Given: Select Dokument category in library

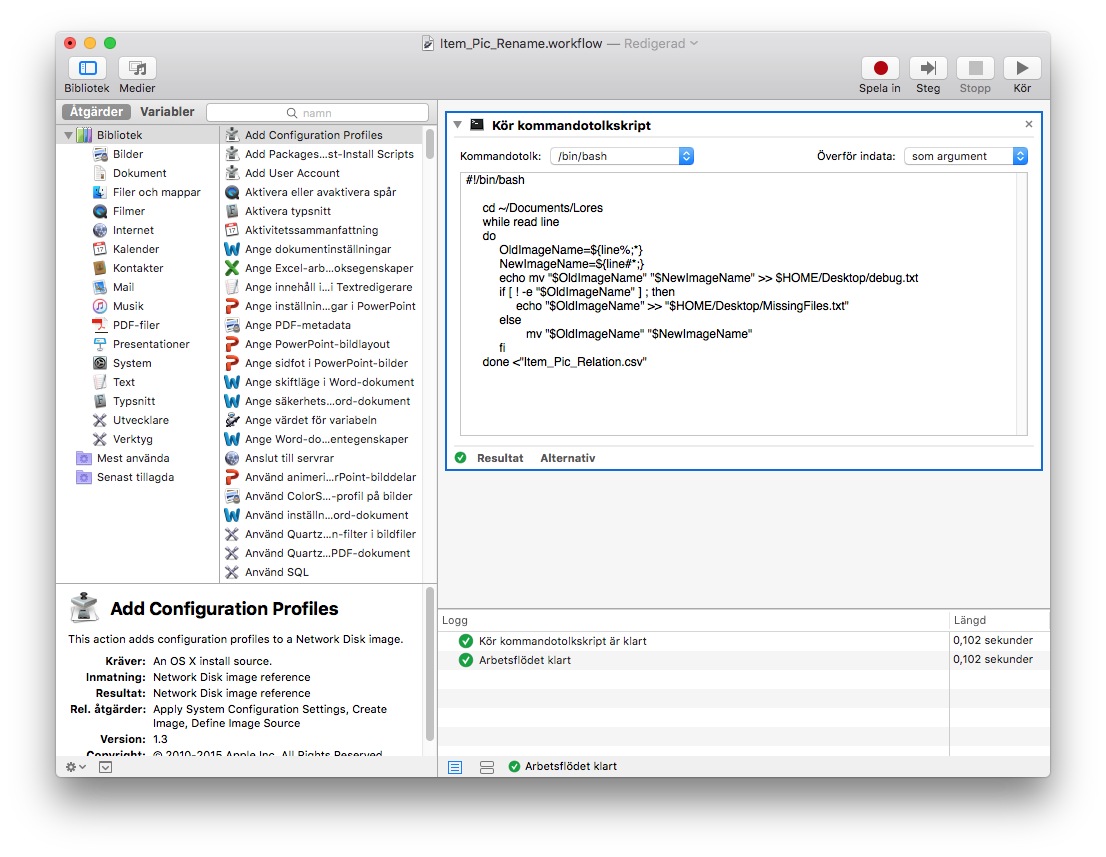Looking at the screenshot, I should click(x=140, y=173).
